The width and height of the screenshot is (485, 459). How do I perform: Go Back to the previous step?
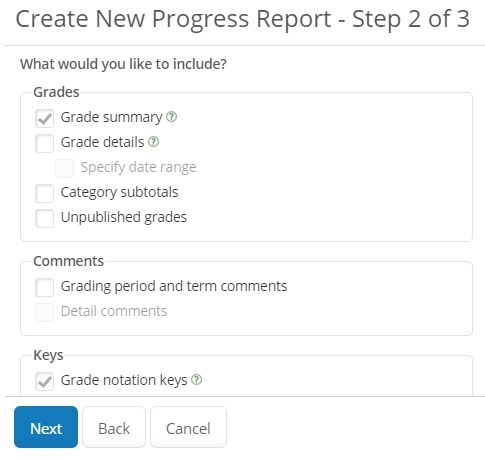(114, 427)
